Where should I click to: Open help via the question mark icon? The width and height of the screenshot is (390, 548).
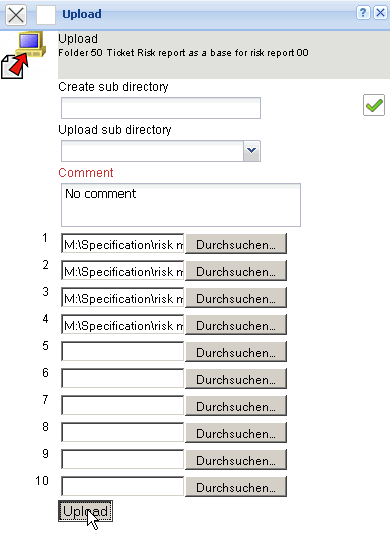click(363, 13)
